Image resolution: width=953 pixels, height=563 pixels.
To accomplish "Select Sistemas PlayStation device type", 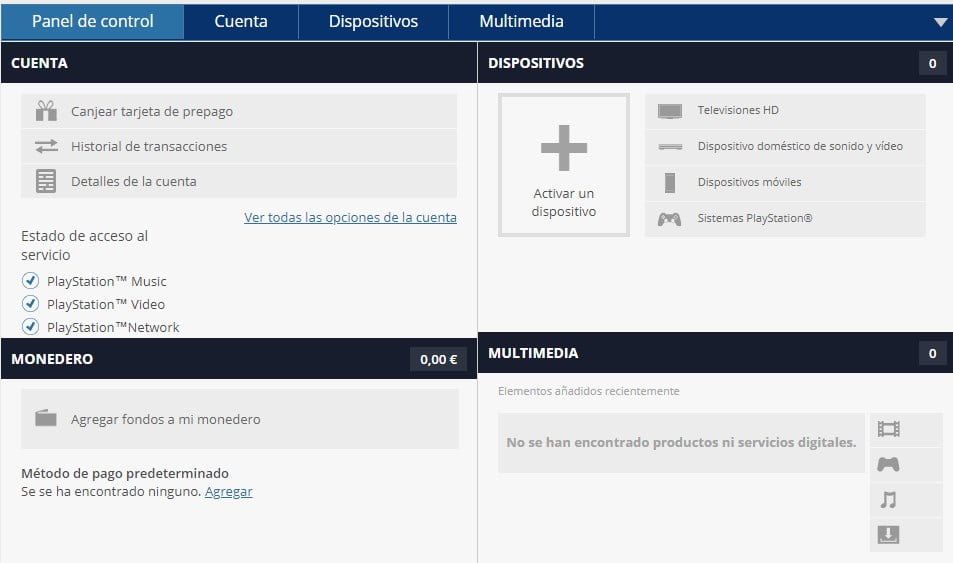I will pos(785,218).
